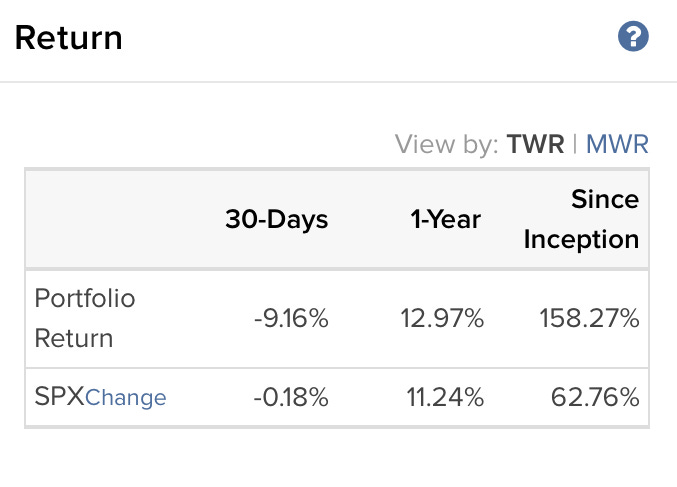The width and height of the screenshot is (677, 487).
Task: Click the portfolio 1-year value 12.97%
Action: (442, 319)
